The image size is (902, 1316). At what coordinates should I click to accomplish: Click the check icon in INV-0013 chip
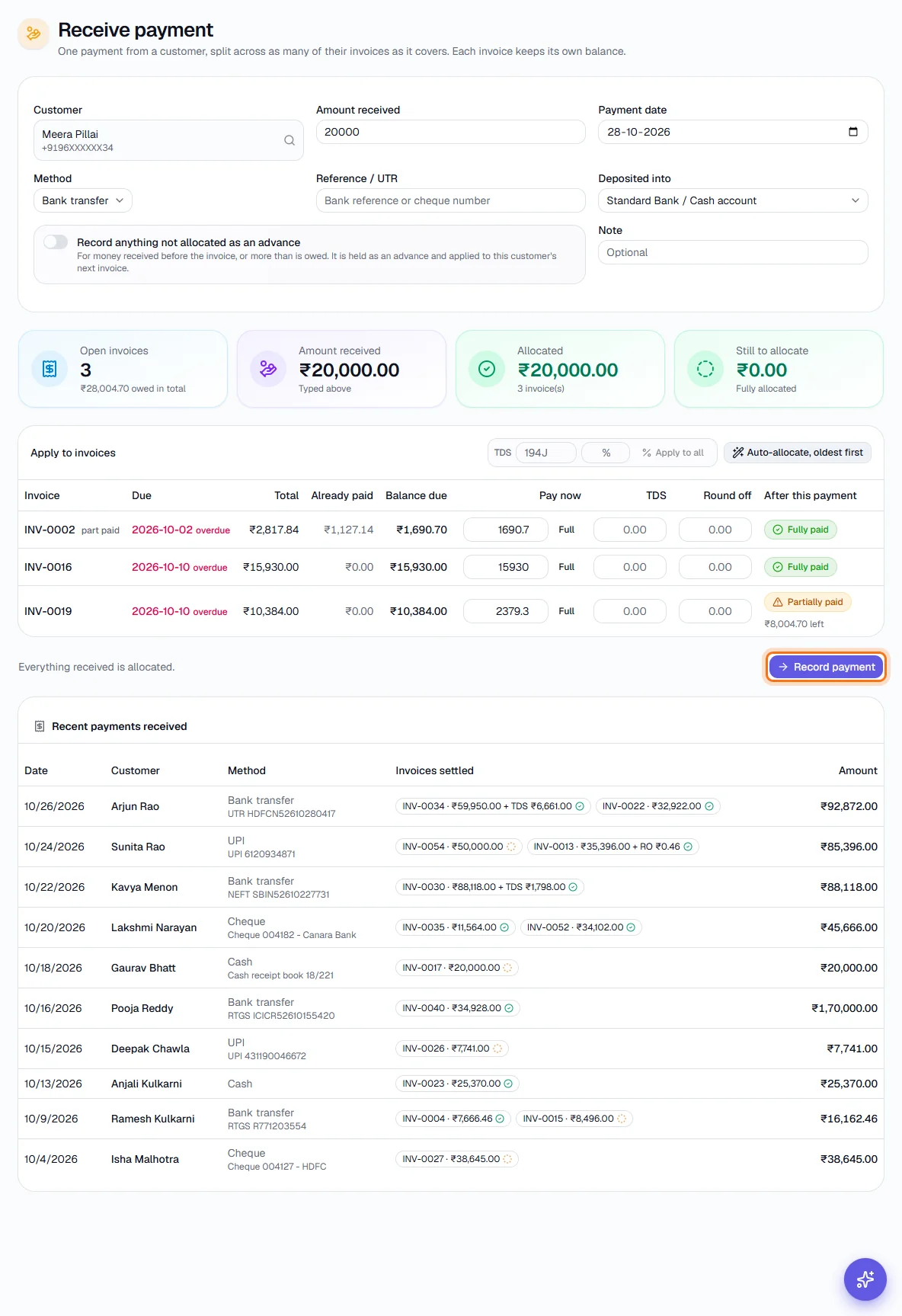tap(688, 847)
